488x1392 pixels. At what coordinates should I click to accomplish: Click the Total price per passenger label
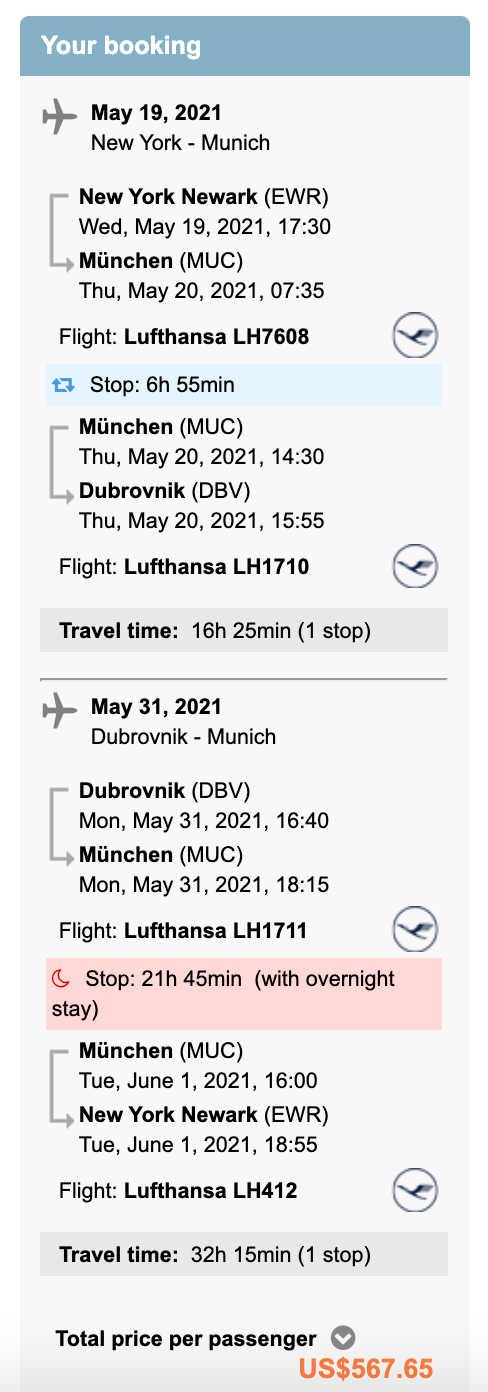point(186,1339)
